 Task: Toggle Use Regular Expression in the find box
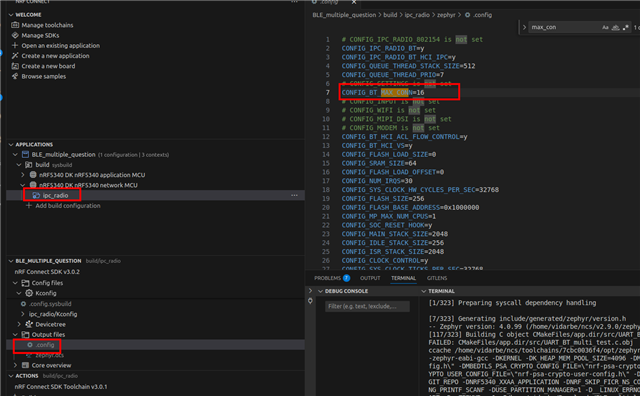[x=626, y=27]
